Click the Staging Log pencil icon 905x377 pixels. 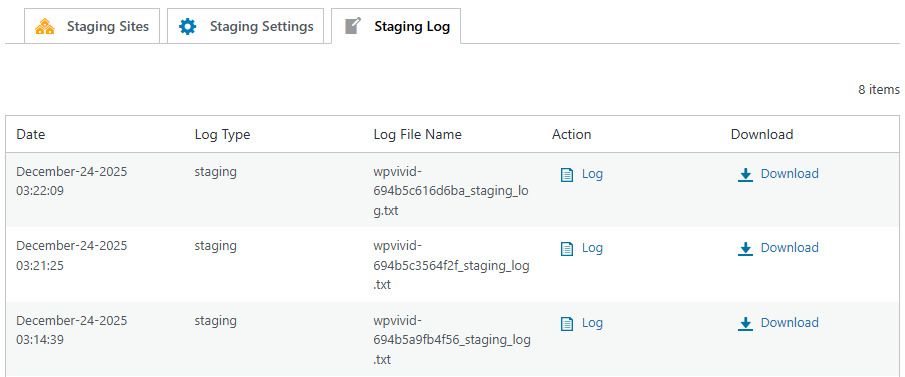pos(353,26)
